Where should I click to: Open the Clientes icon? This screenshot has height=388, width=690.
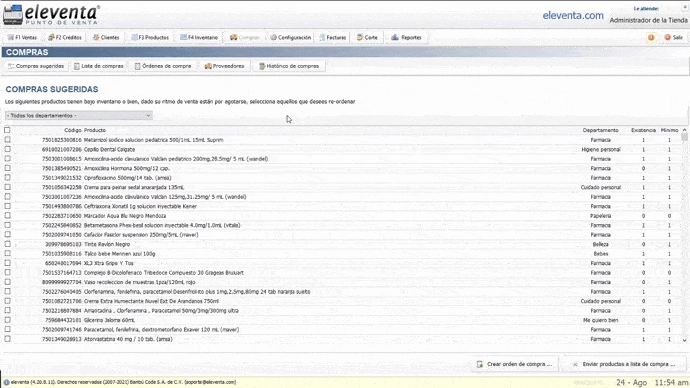(96, 37)
